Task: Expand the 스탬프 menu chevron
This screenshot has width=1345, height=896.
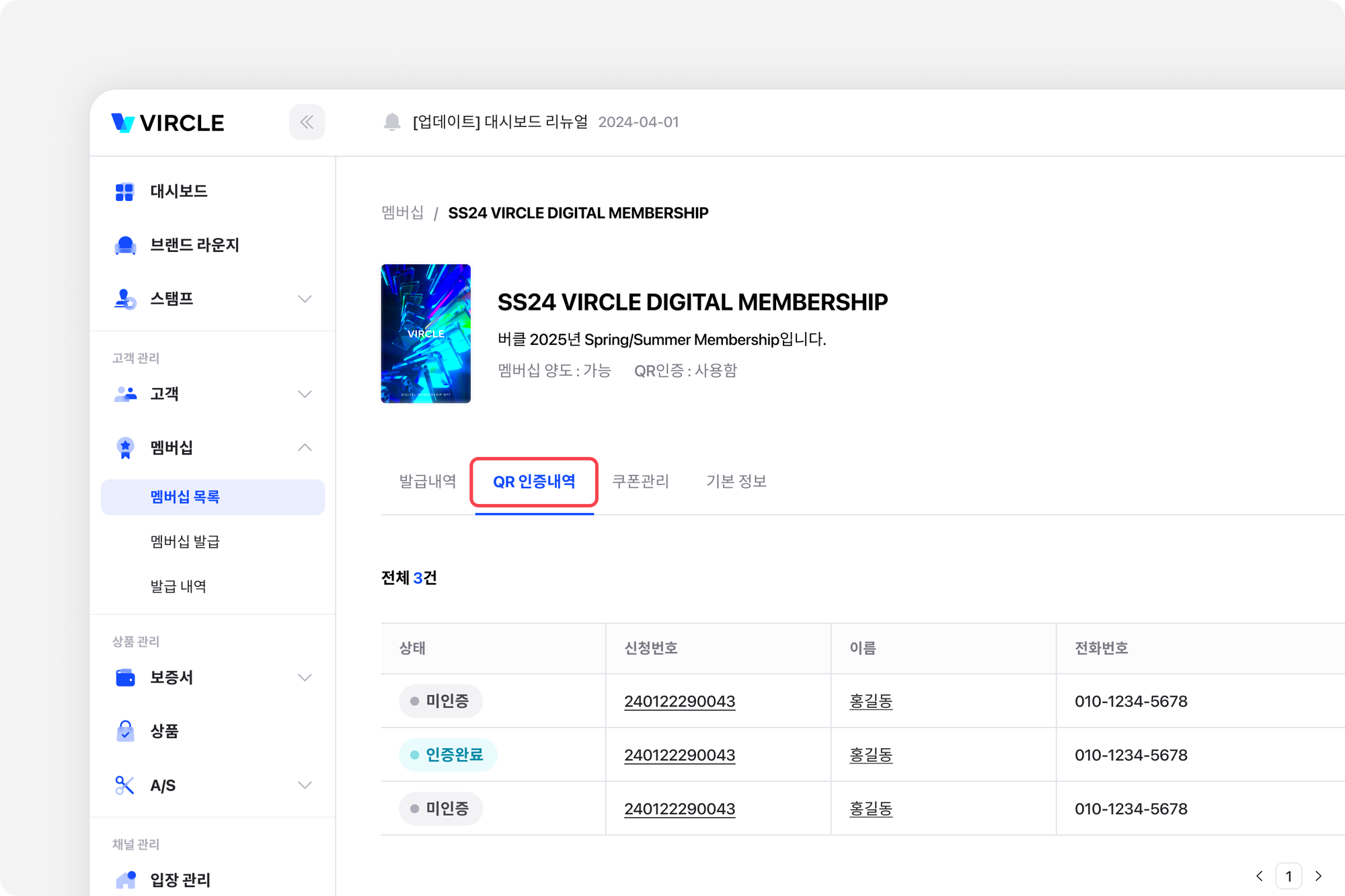Action: [x=305, y=299]
